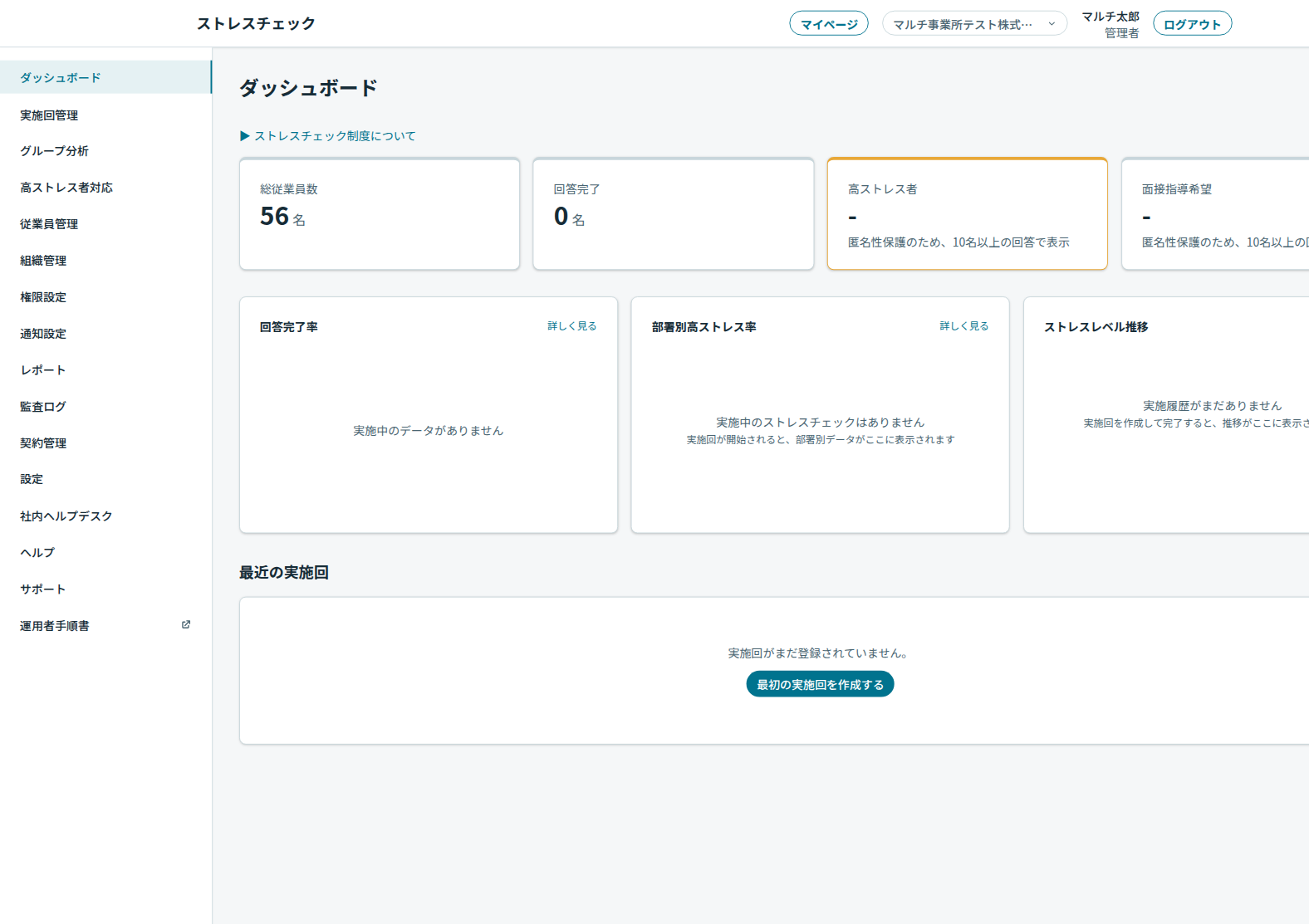Open the マルチ事業所テスト株式 company dropdown
Viewport: 1309px width, 924px height.
click(x=974, y=24)
